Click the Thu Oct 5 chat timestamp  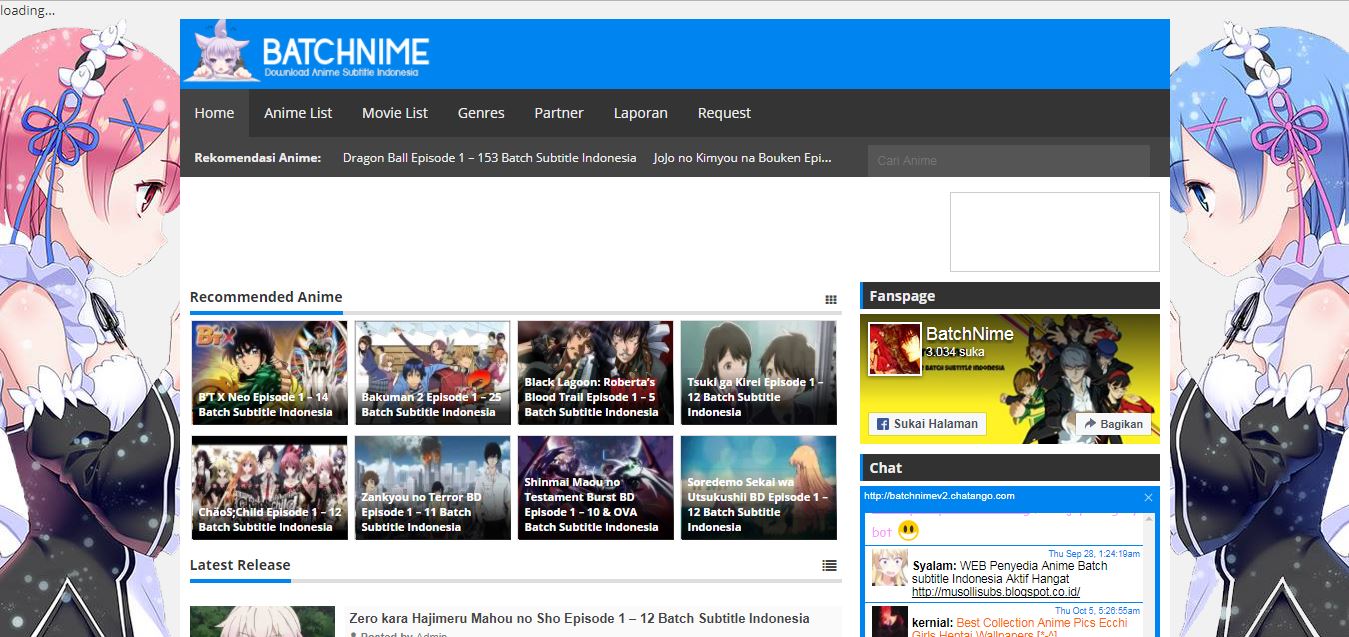tap(1098, 610)
